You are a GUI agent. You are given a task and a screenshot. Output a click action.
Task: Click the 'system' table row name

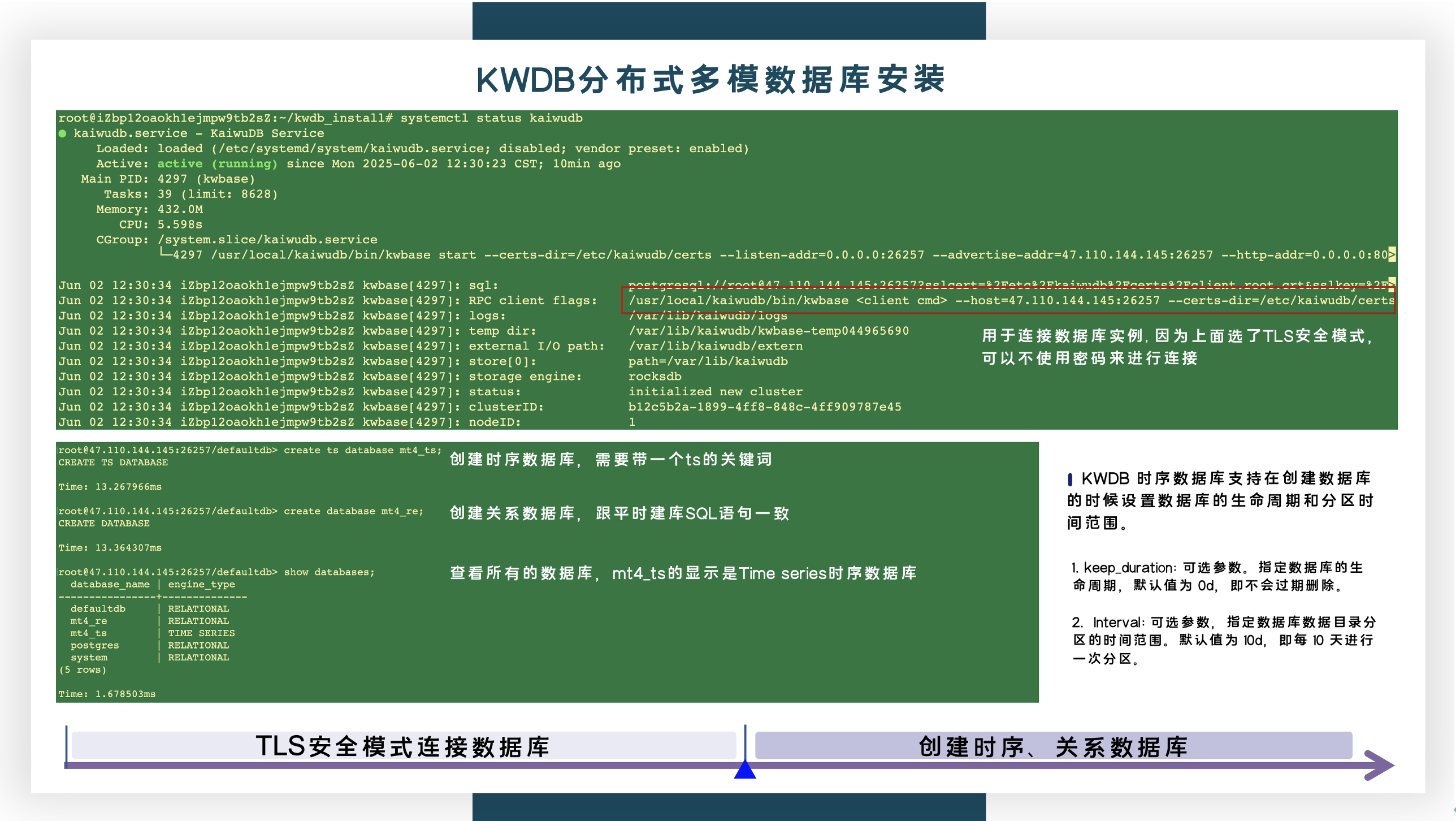pyautogui.click(x=89, y=658)
